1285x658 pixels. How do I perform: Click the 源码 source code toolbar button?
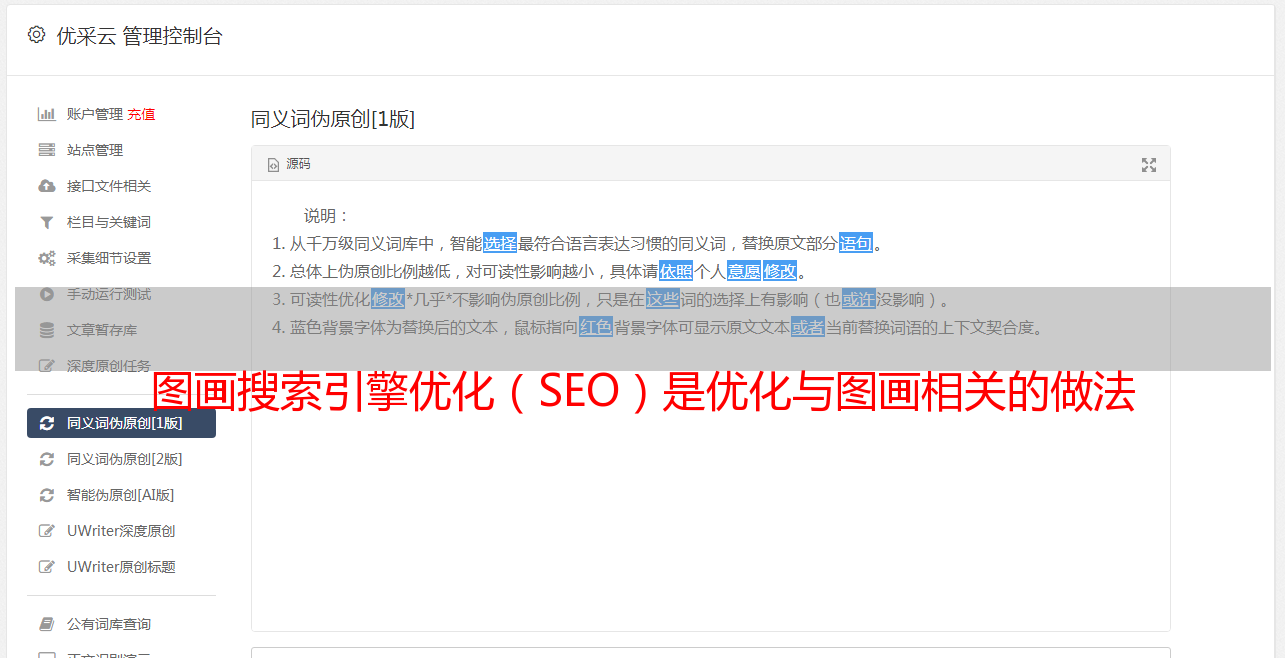[x=289, y=164]
